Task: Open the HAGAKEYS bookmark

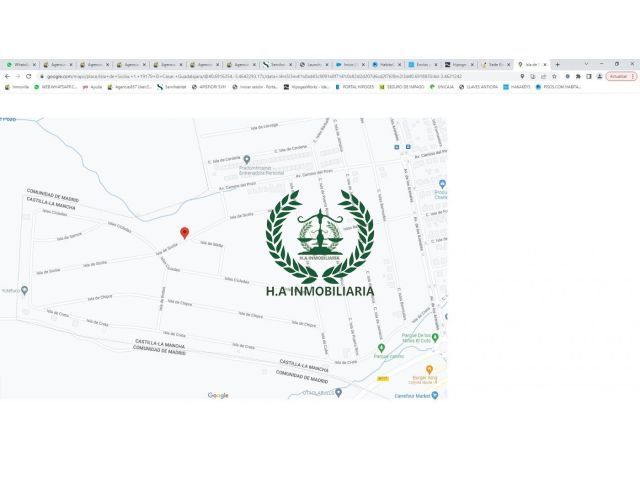Action: pyautogui.click(x=517, y=87)
